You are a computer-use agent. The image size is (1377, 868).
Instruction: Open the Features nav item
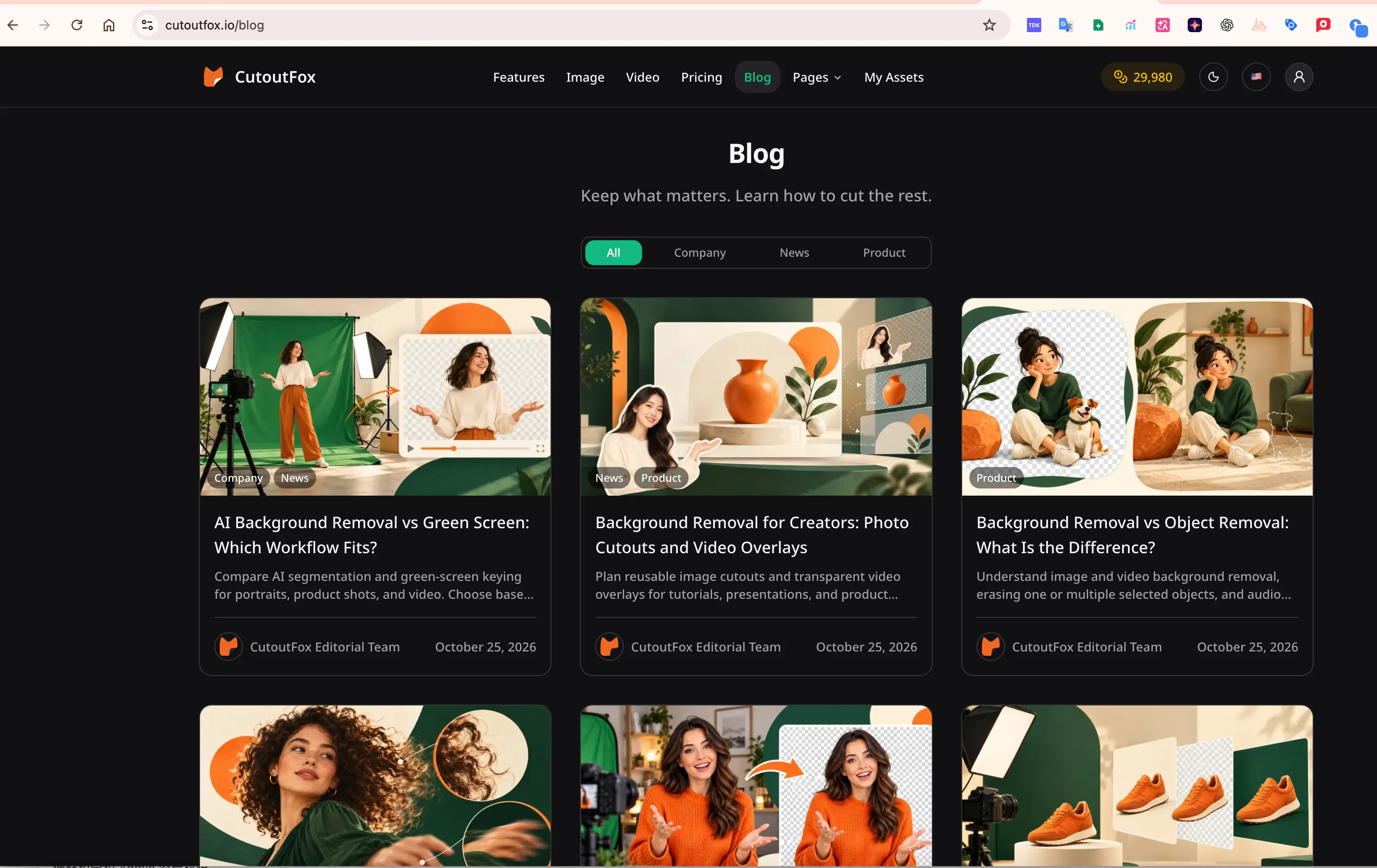coord(519,77)
